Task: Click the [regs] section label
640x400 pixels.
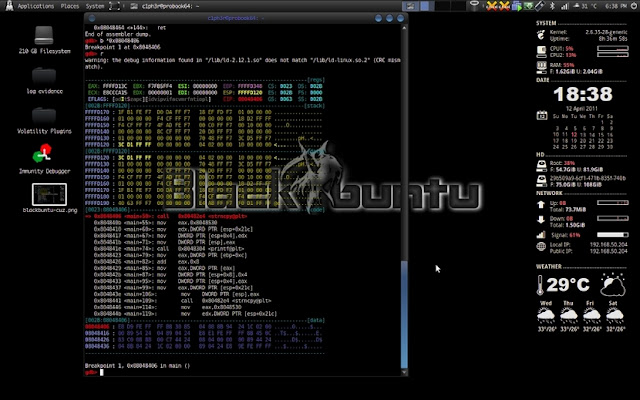Action: [x=316, y=80]
